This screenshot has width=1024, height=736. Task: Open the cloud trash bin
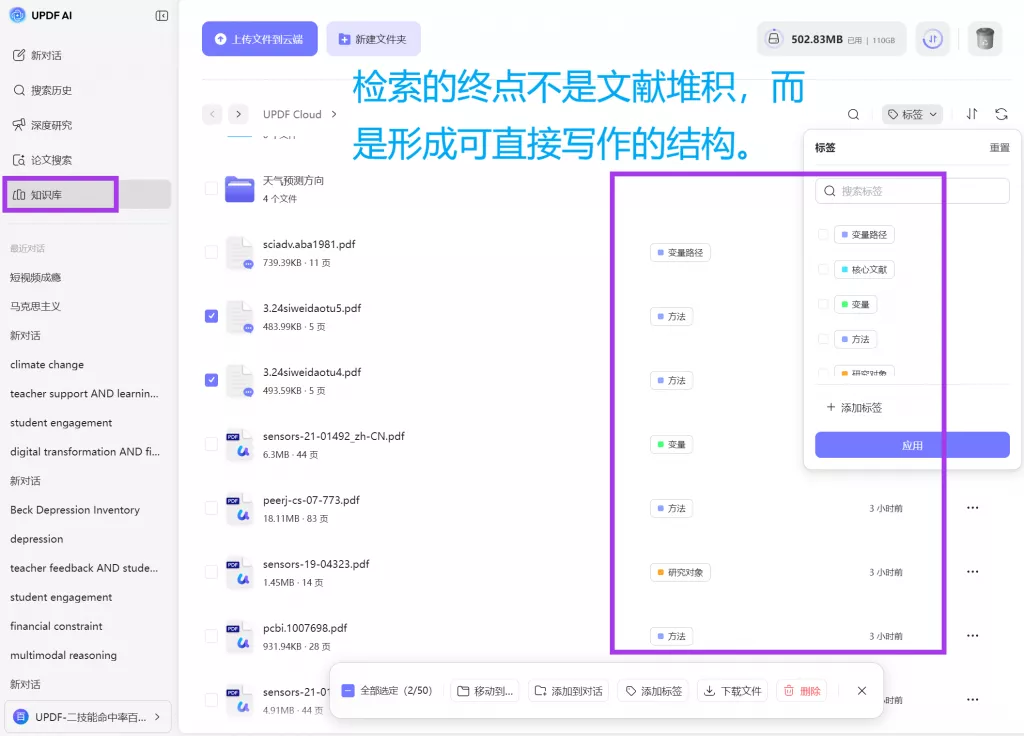984,39
